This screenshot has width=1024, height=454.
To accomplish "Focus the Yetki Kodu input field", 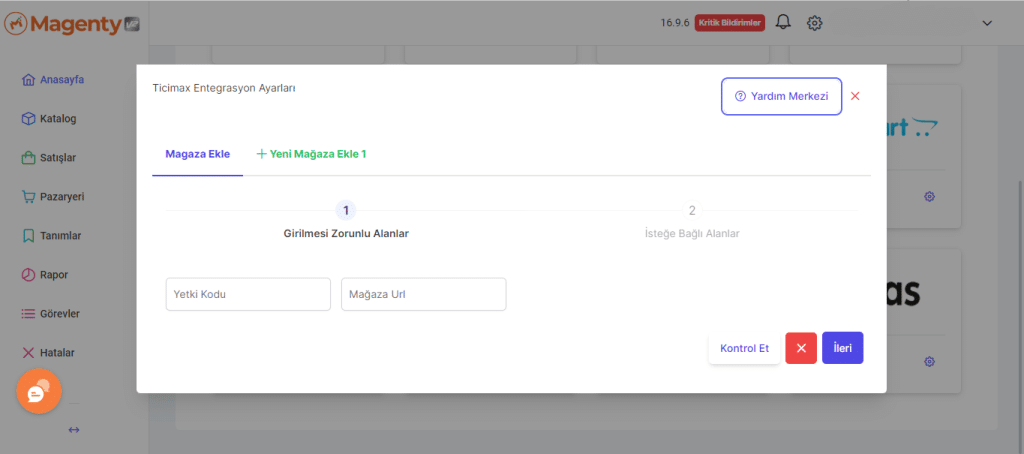I will [x=248, y=294].
